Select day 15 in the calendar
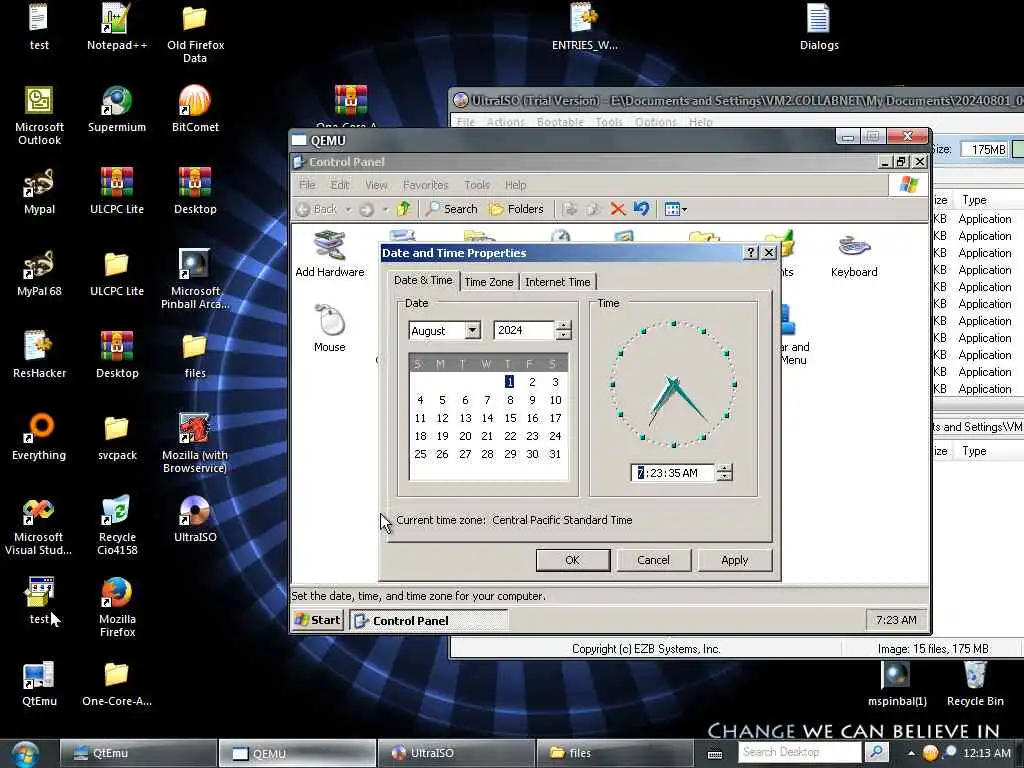Viewport: 1024px width, 768px height. click(x=510, y=418)
